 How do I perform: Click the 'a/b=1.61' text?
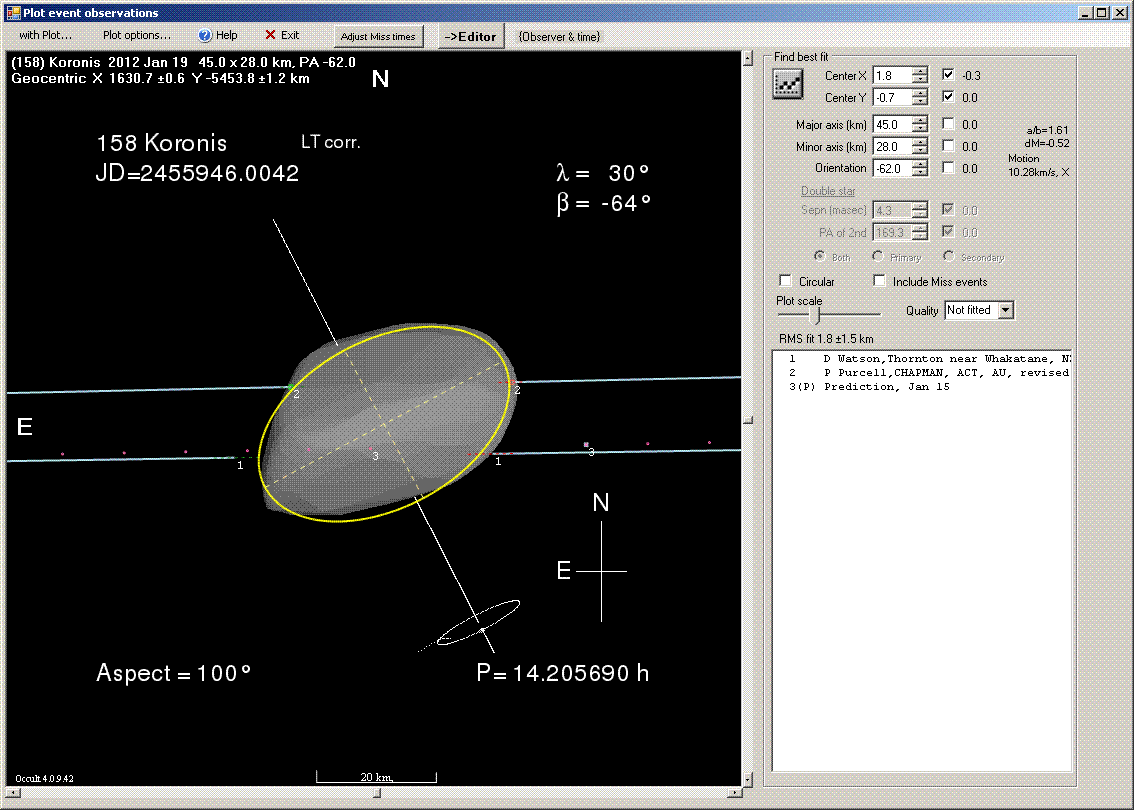1047,130
